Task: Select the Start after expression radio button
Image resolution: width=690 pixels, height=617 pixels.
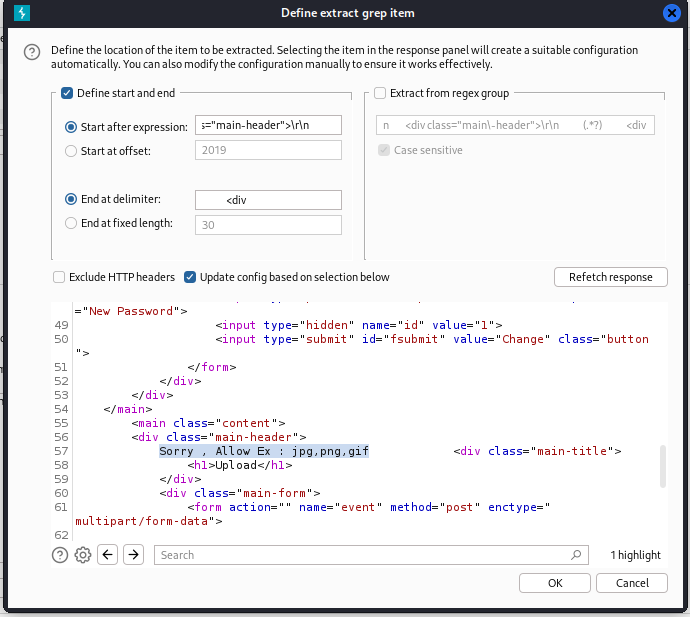Action: 71,127
